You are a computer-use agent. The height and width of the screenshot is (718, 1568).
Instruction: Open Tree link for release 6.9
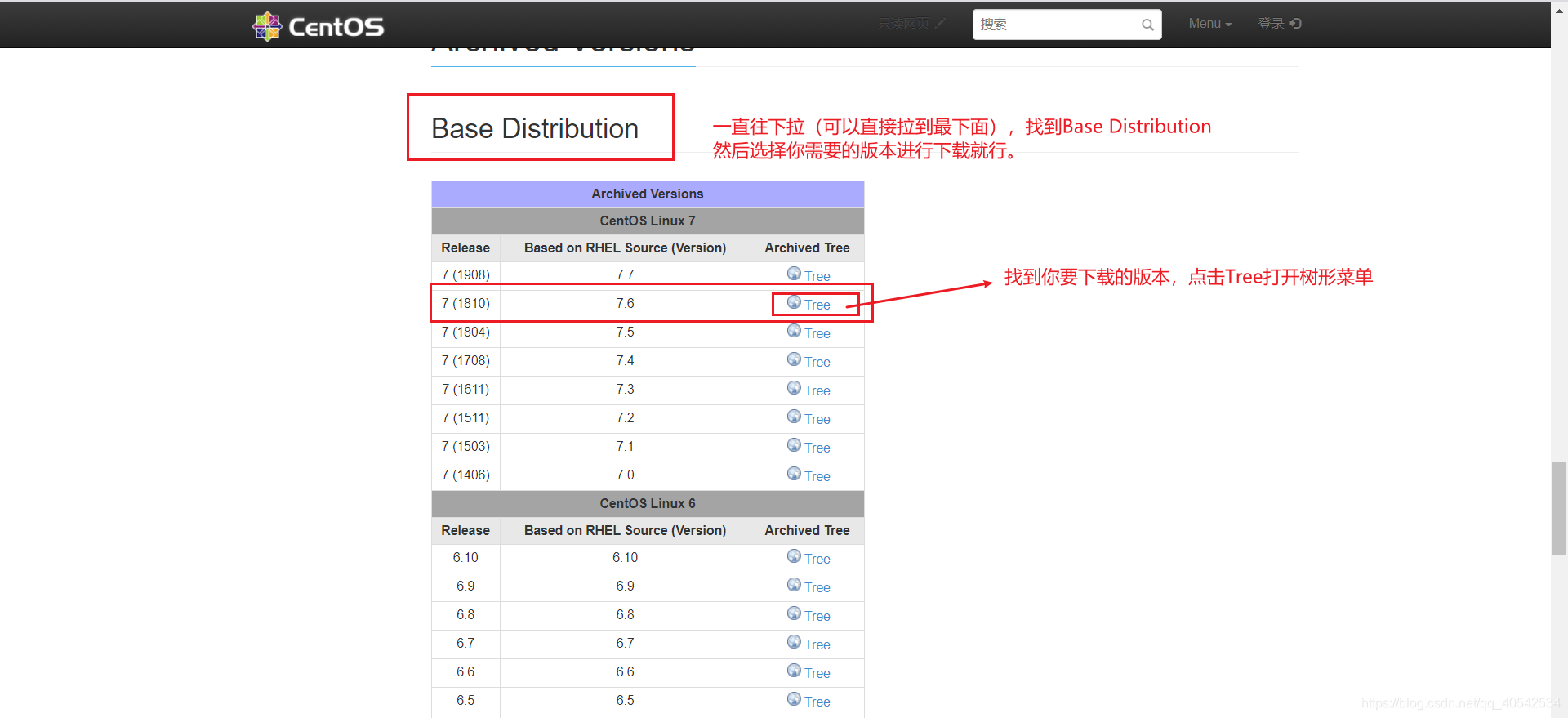point(817,587)
